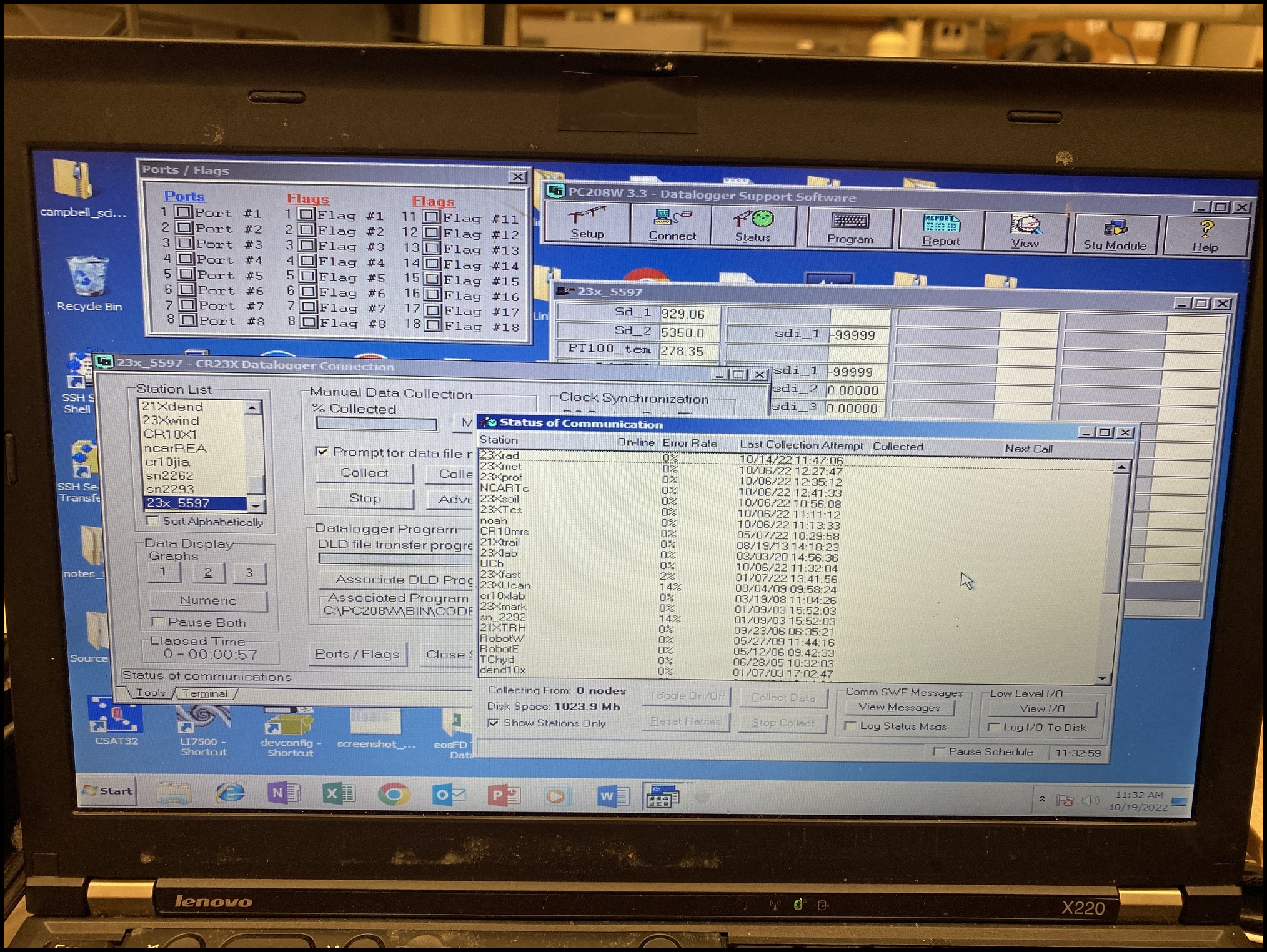Toggle Flag #8 checkbox
Screen dimensions: 1267x952
point(308,322)
